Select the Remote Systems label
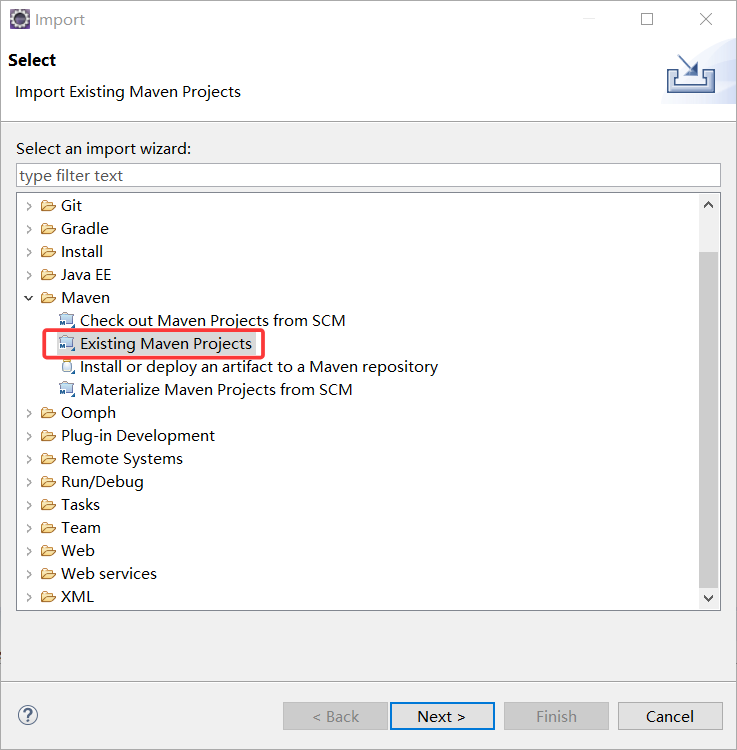The width and height of the screenshot is (737, 750). pyautogui.click(x=122, y=458)
